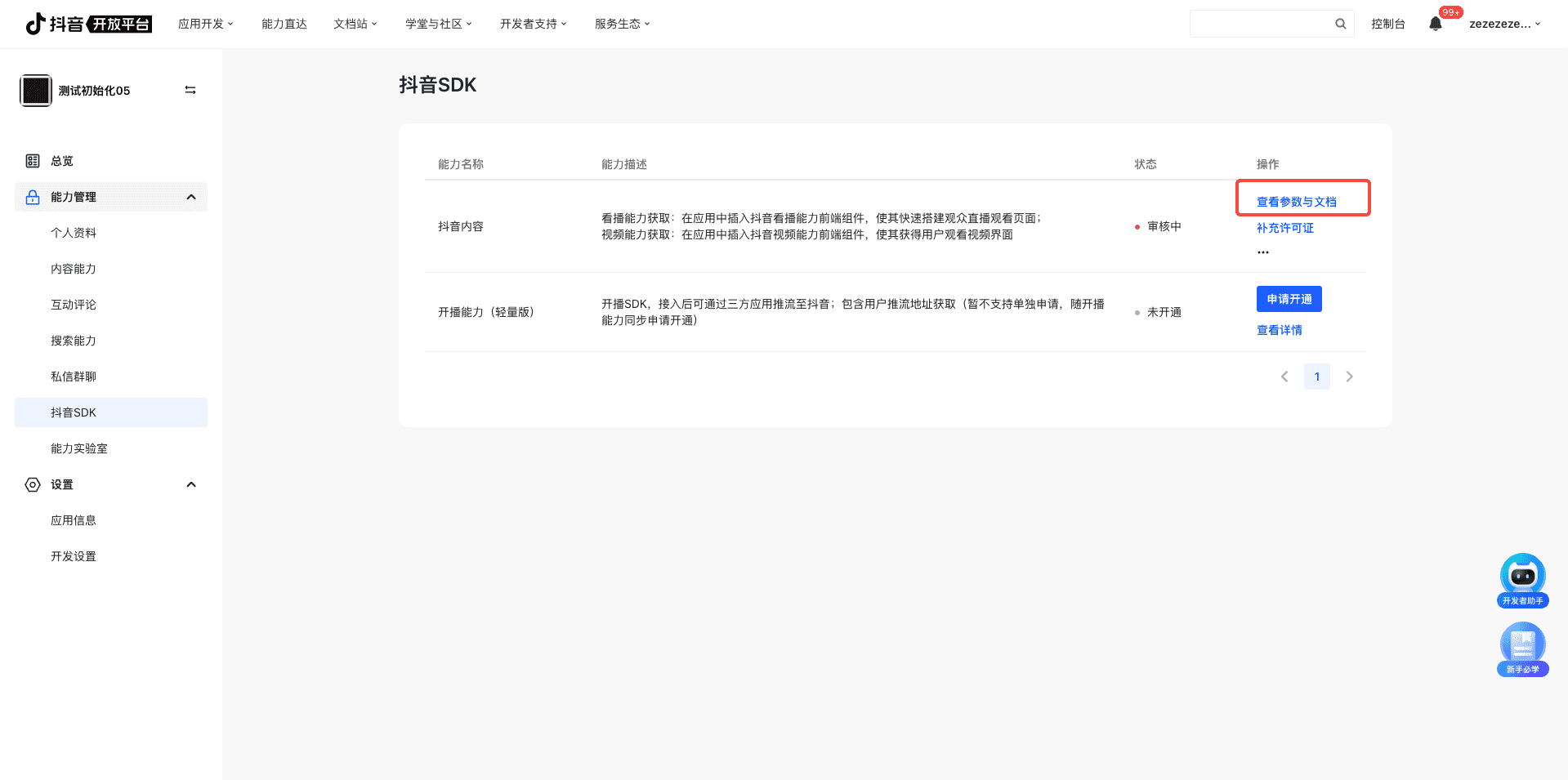Click the 总览 overview icon
Screen dimensions: 1568x780
(x=33, y=161)
